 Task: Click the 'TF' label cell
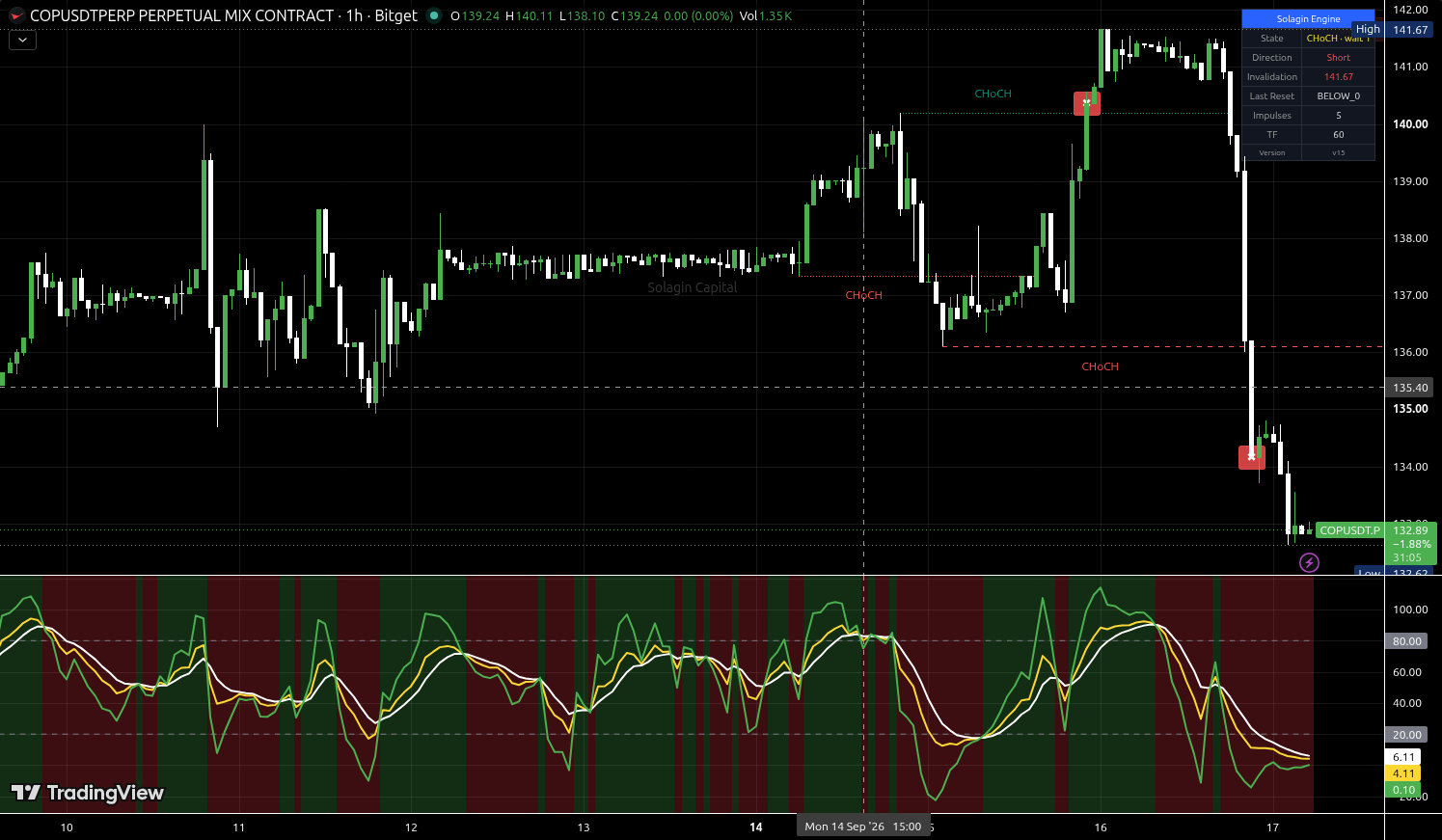1272,135
